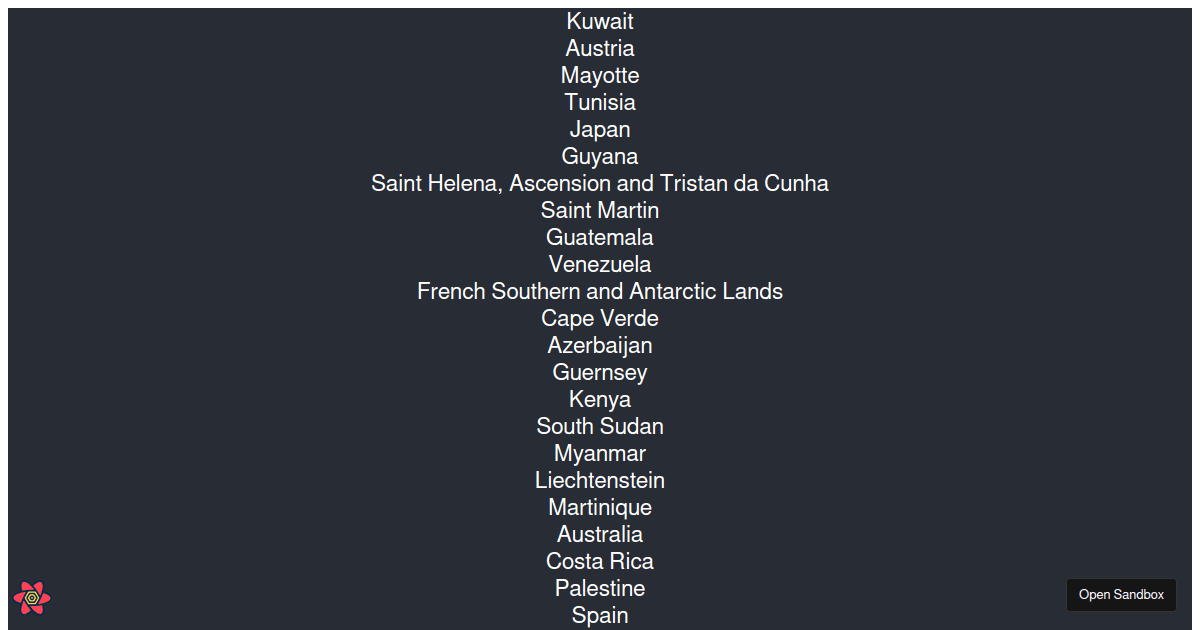Viewport: 1200px width, 630px height.
Task: Select Austria in the country list
Action: 600,48
